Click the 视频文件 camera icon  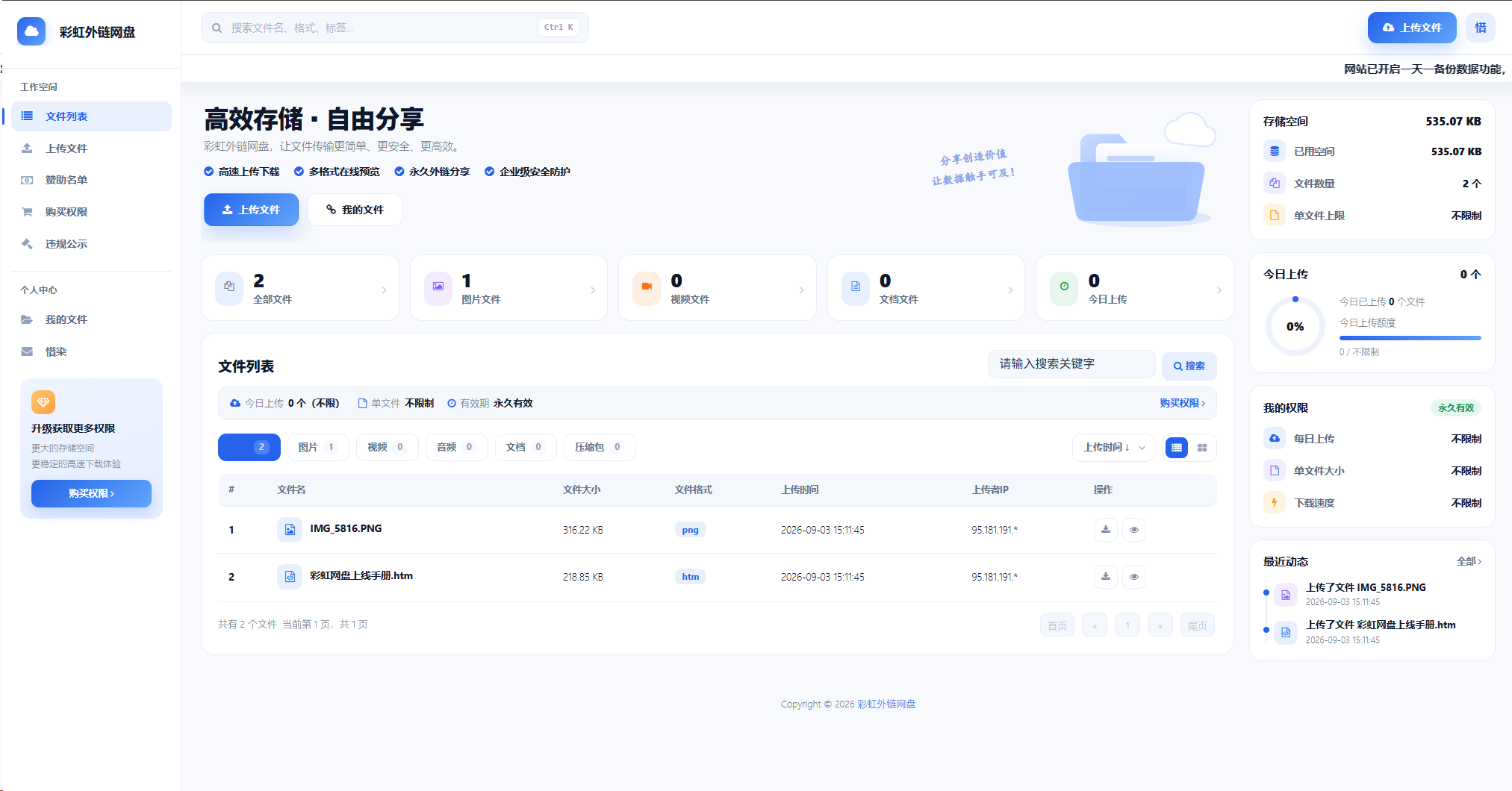click(647, 288)
